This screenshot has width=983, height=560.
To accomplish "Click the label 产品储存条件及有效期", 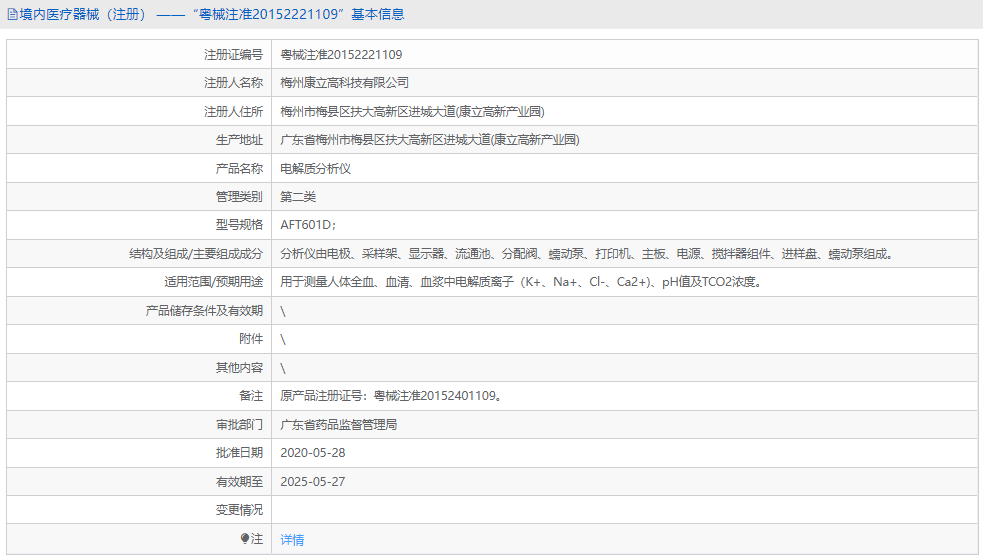I will pyautogui.click(x=204, y=311).
